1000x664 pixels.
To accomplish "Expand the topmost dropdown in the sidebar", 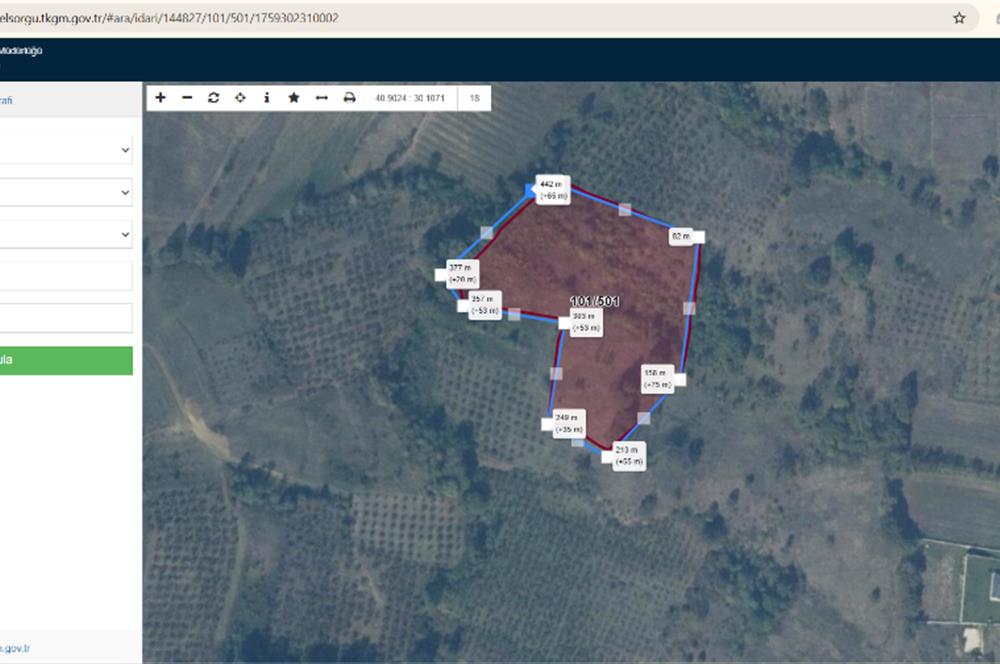I will click(66, 150).
